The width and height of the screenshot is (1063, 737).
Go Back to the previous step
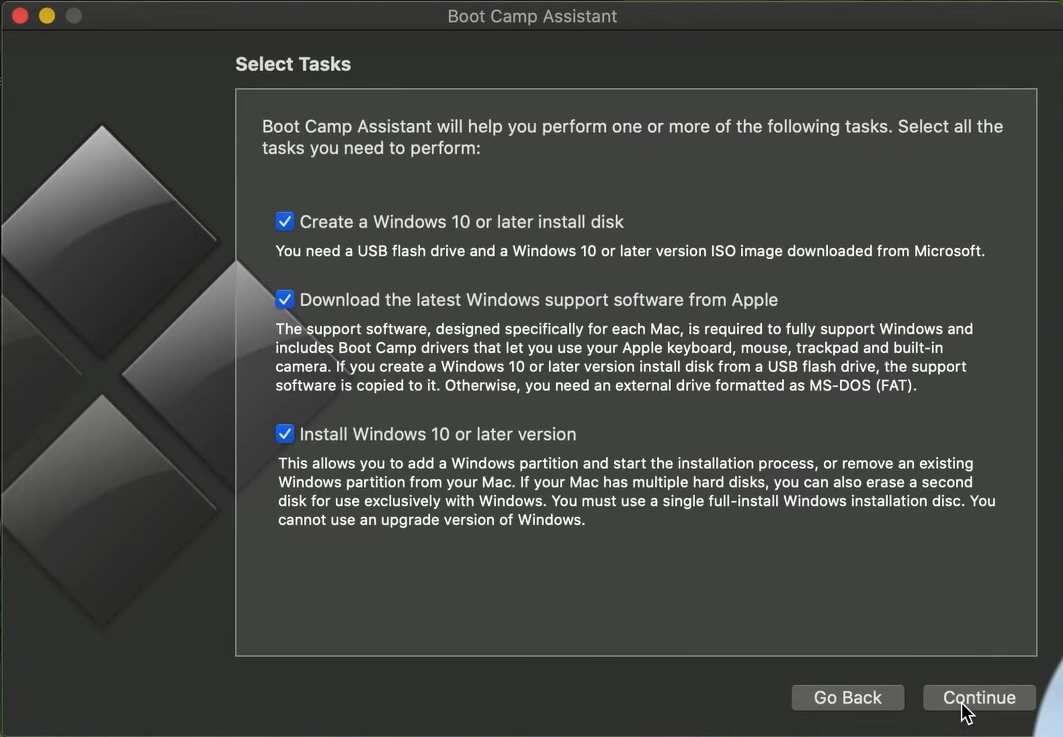(x=847, y=698)
